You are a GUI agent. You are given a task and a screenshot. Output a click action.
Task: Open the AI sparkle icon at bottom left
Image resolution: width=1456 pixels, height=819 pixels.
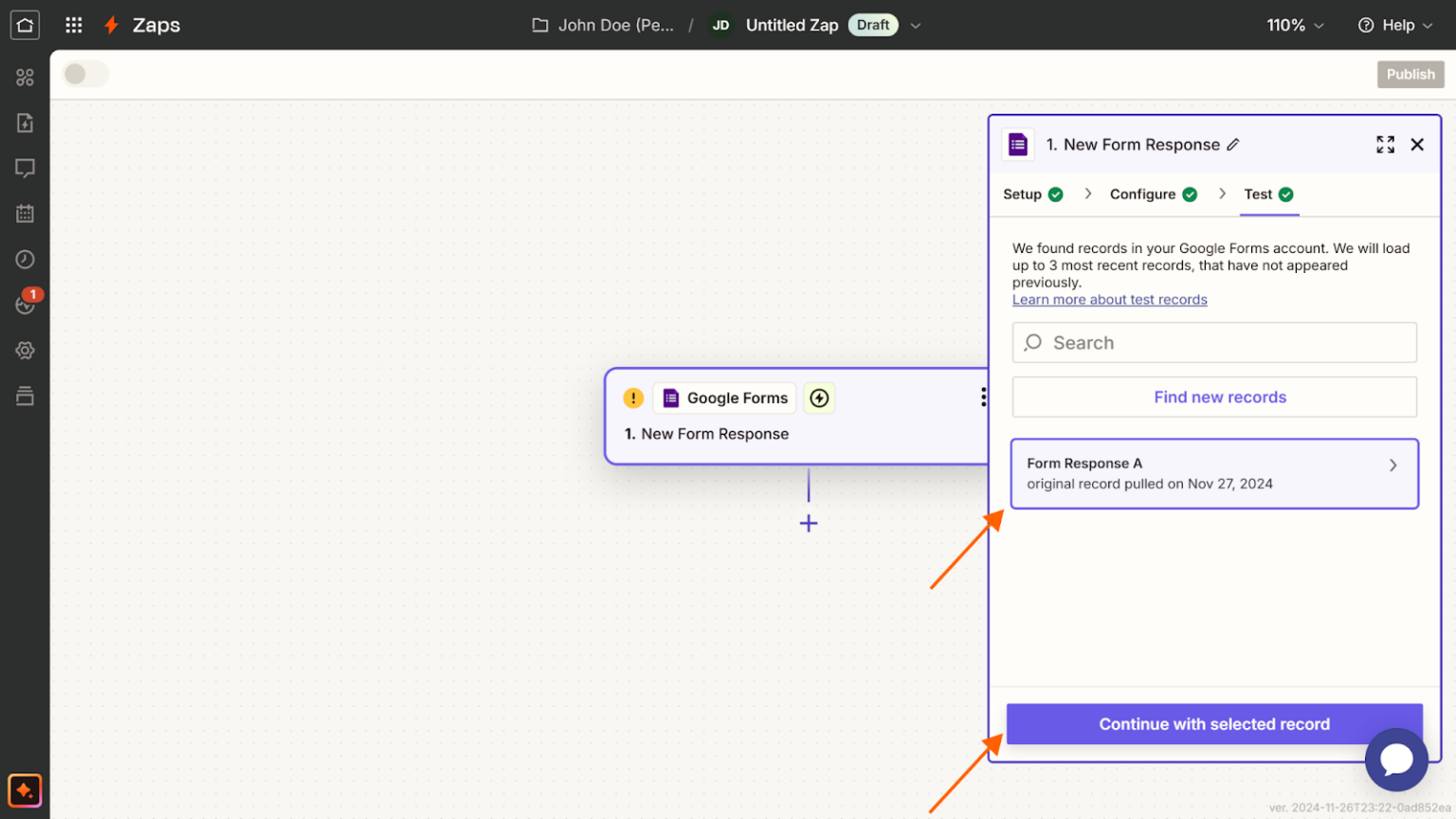click(25, 790)
